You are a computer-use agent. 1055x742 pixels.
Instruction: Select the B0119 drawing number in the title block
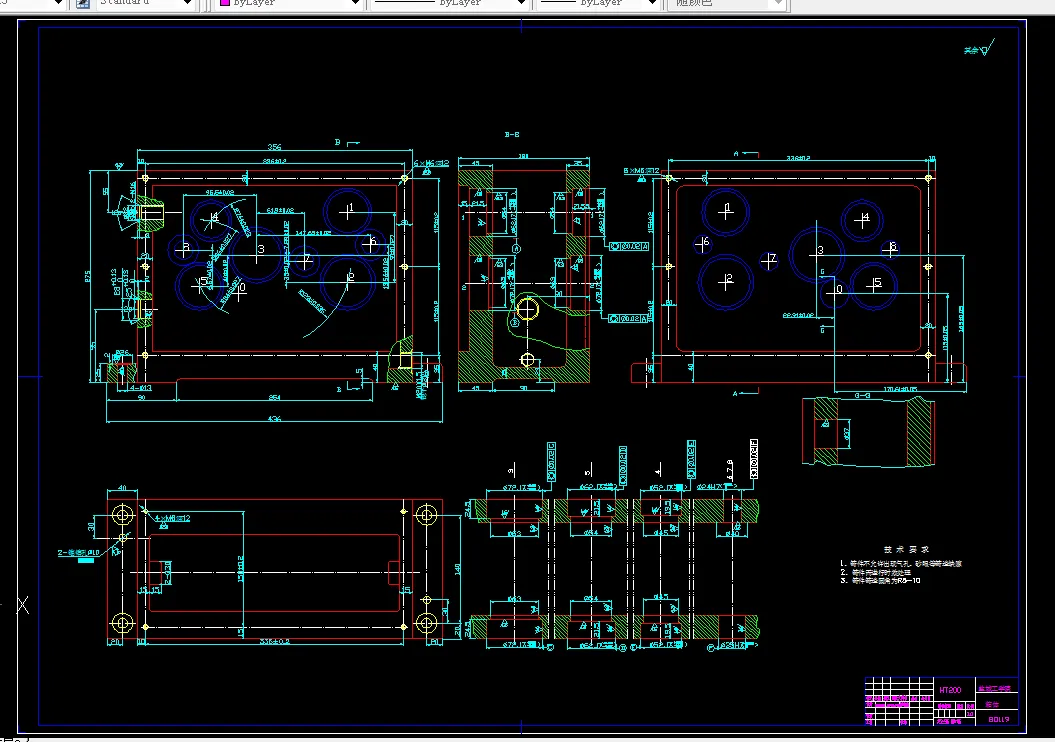pos(998,719)
